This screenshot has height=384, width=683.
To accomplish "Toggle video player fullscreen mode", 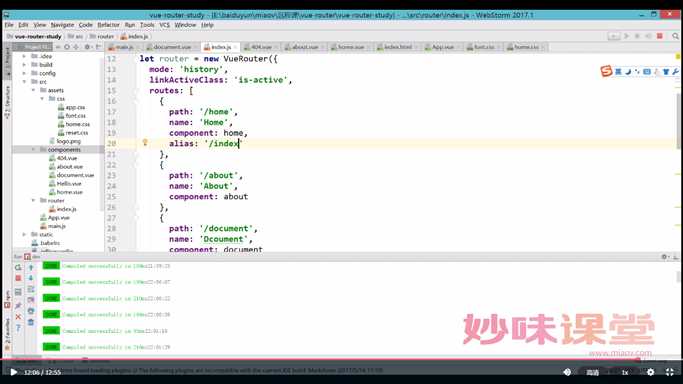I will [x=669, y=372].
